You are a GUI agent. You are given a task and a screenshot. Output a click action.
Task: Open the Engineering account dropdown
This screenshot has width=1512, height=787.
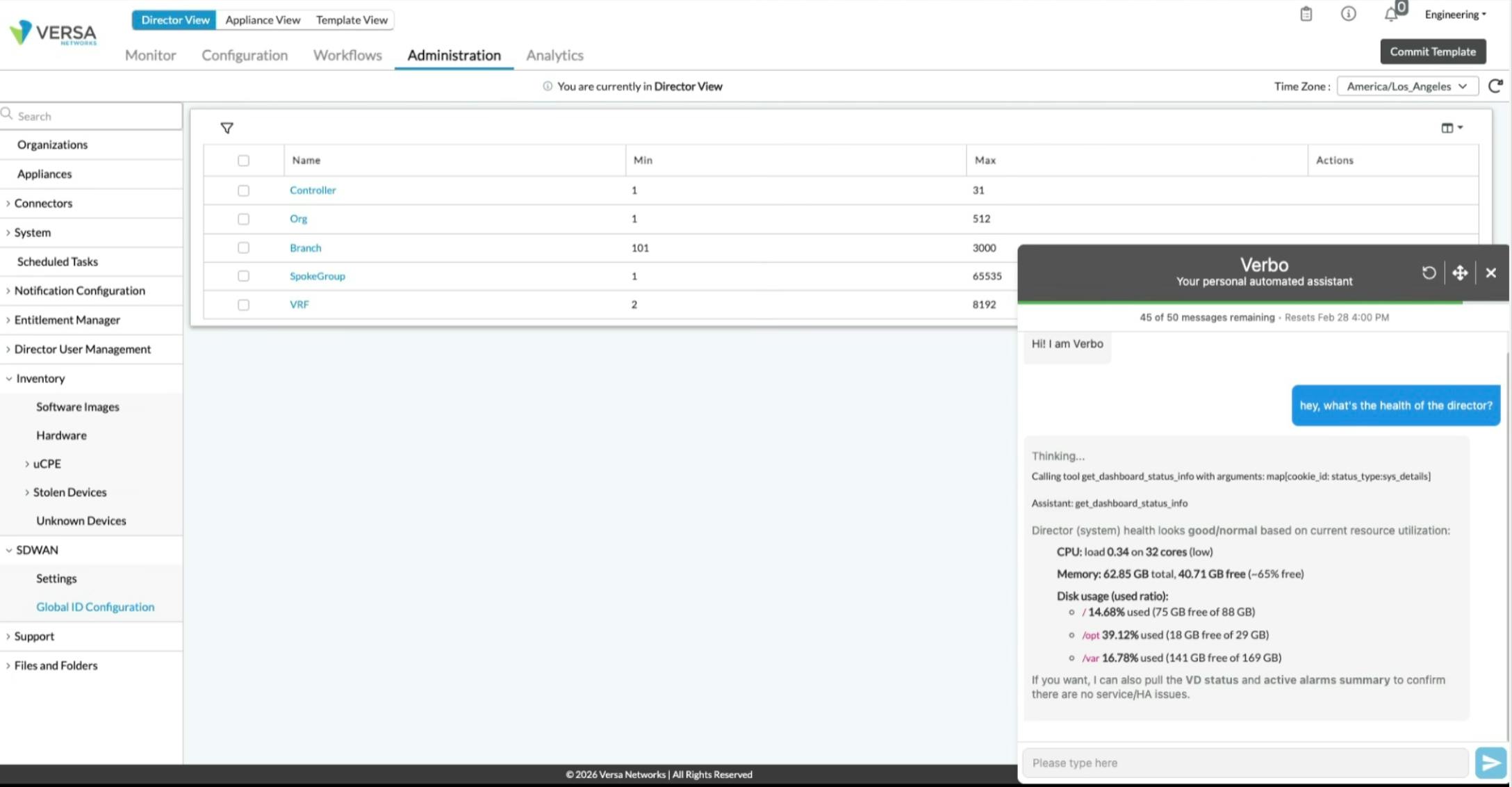click(x=1454, y=14)
